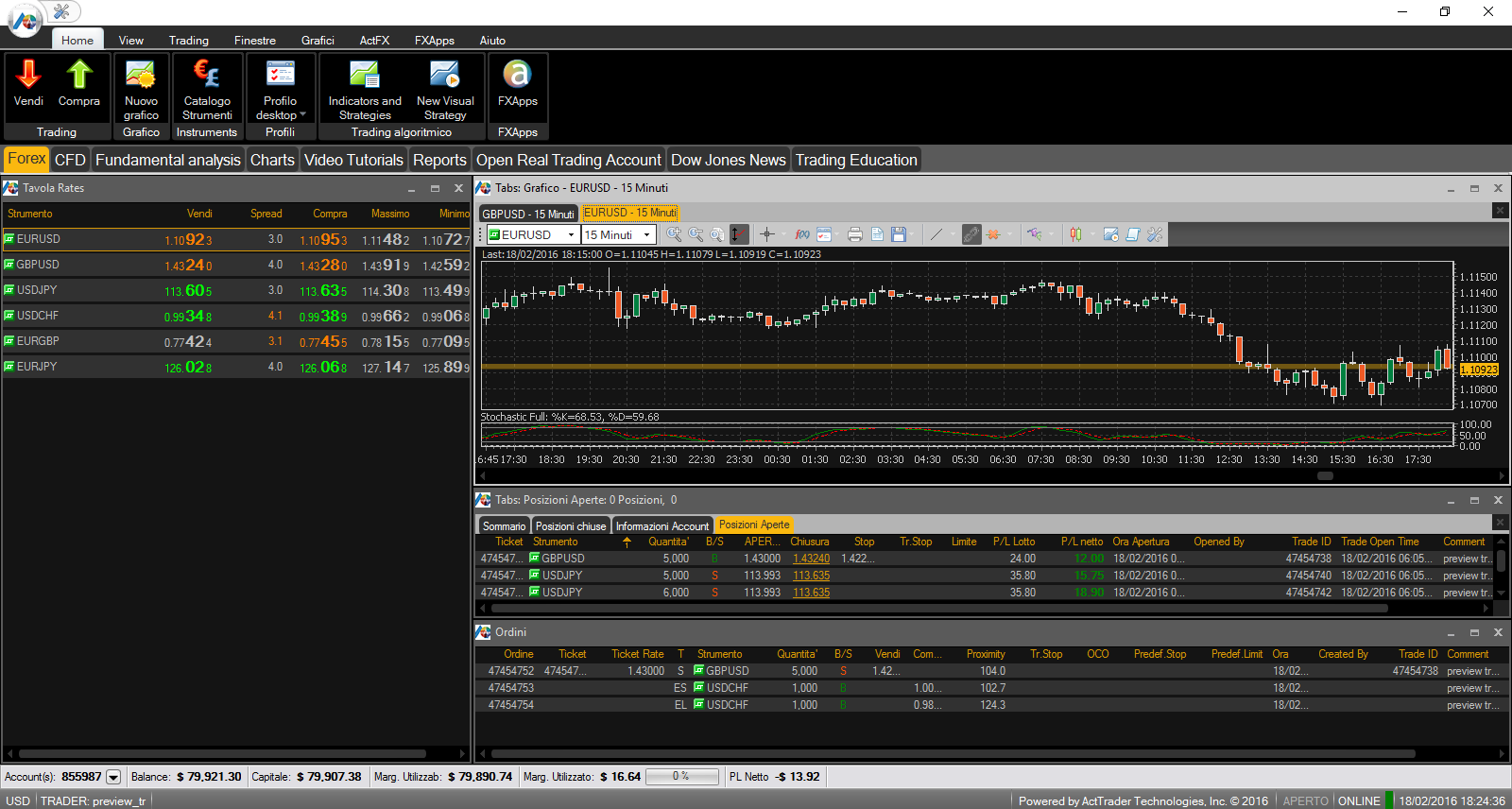Open Trading Education
The image size is (1512, 809).
pyautogui.click(x=856, y=160)
